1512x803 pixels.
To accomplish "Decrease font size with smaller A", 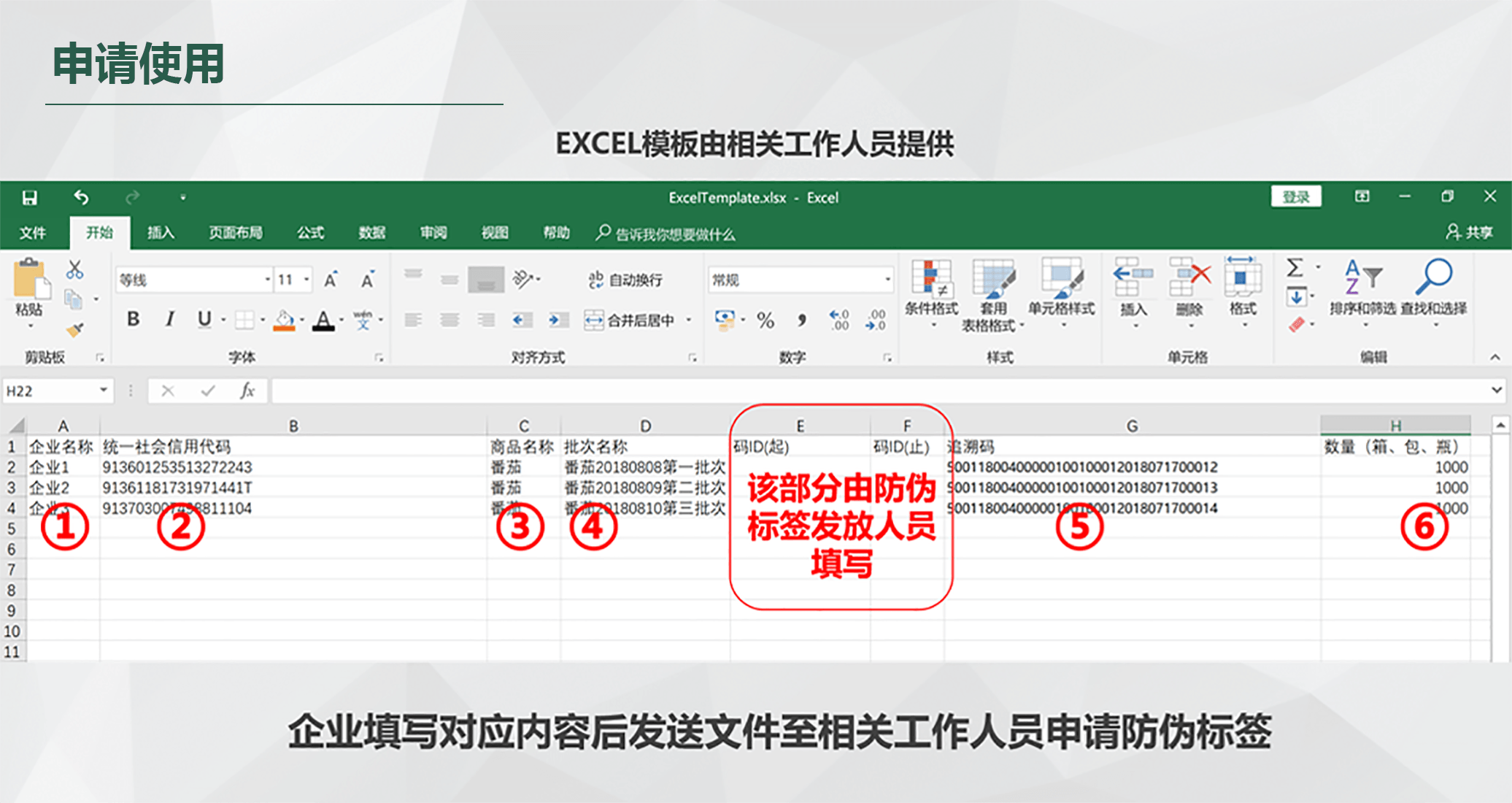I will [x=367, y=280].
